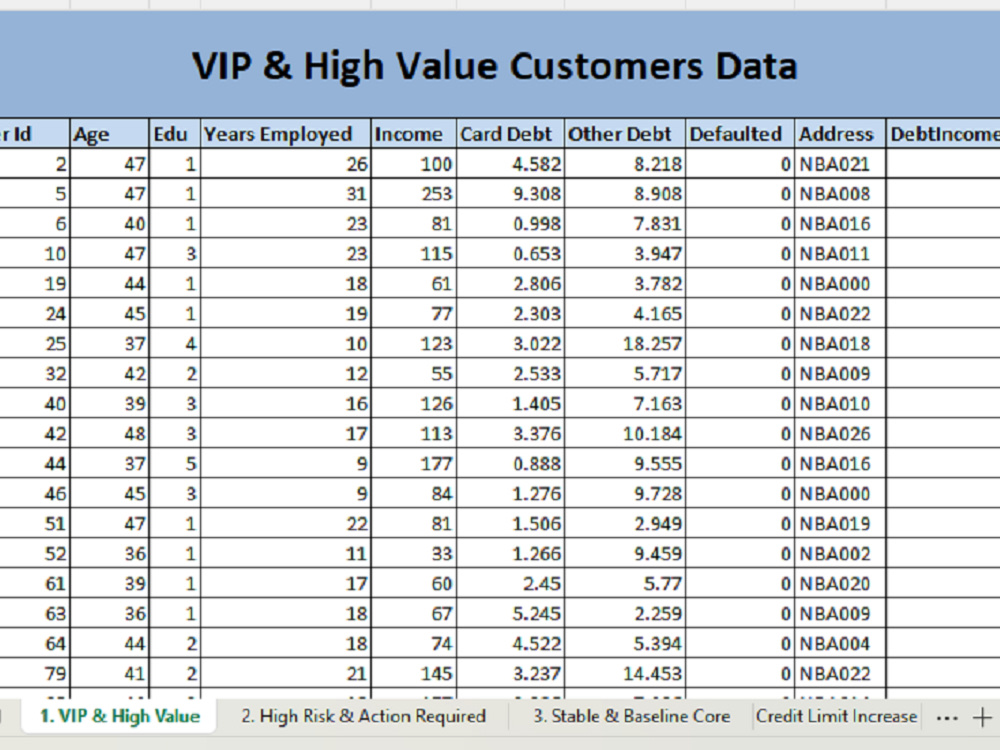
Task: Select Card Debt cell 2.45
Action: 510,584
